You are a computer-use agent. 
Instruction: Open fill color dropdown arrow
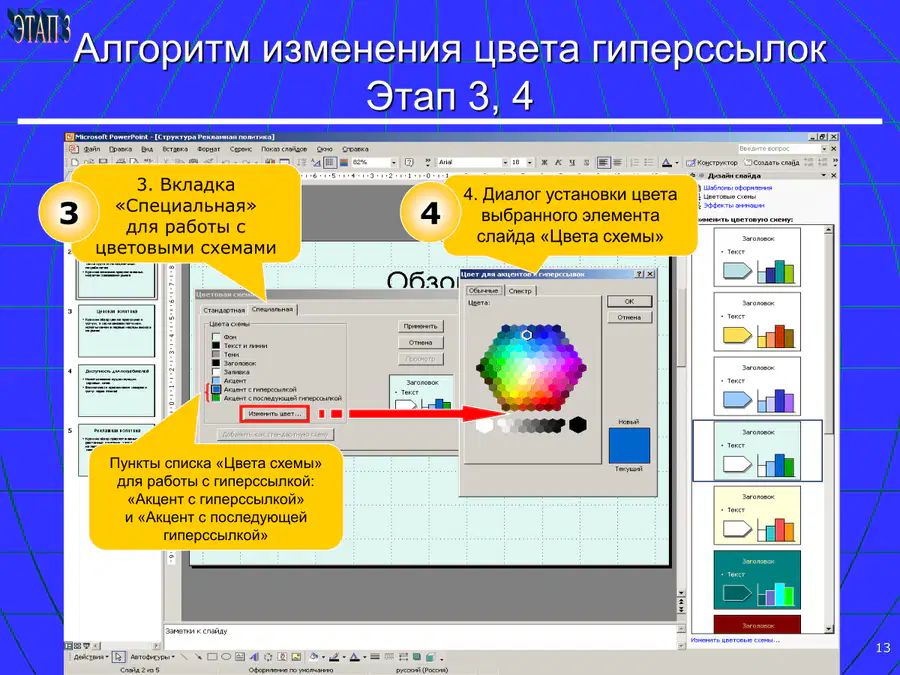pos(323,657)
